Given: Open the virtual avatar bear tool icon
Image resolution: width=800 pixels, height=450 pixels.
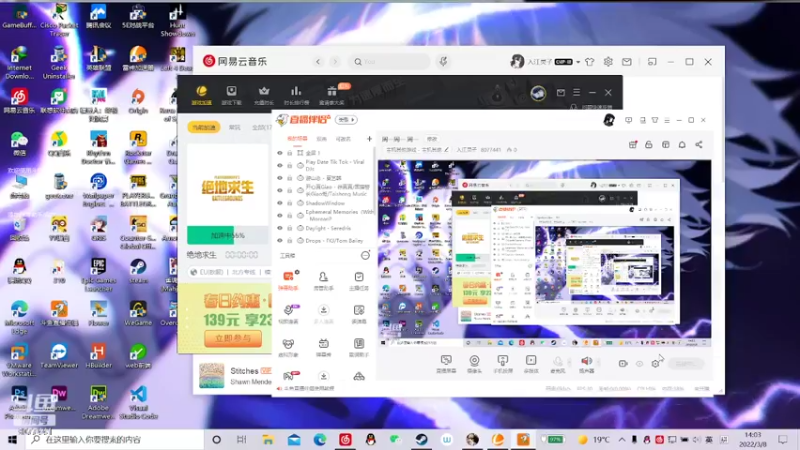Looking at the screenshot, I should point(288,347).
